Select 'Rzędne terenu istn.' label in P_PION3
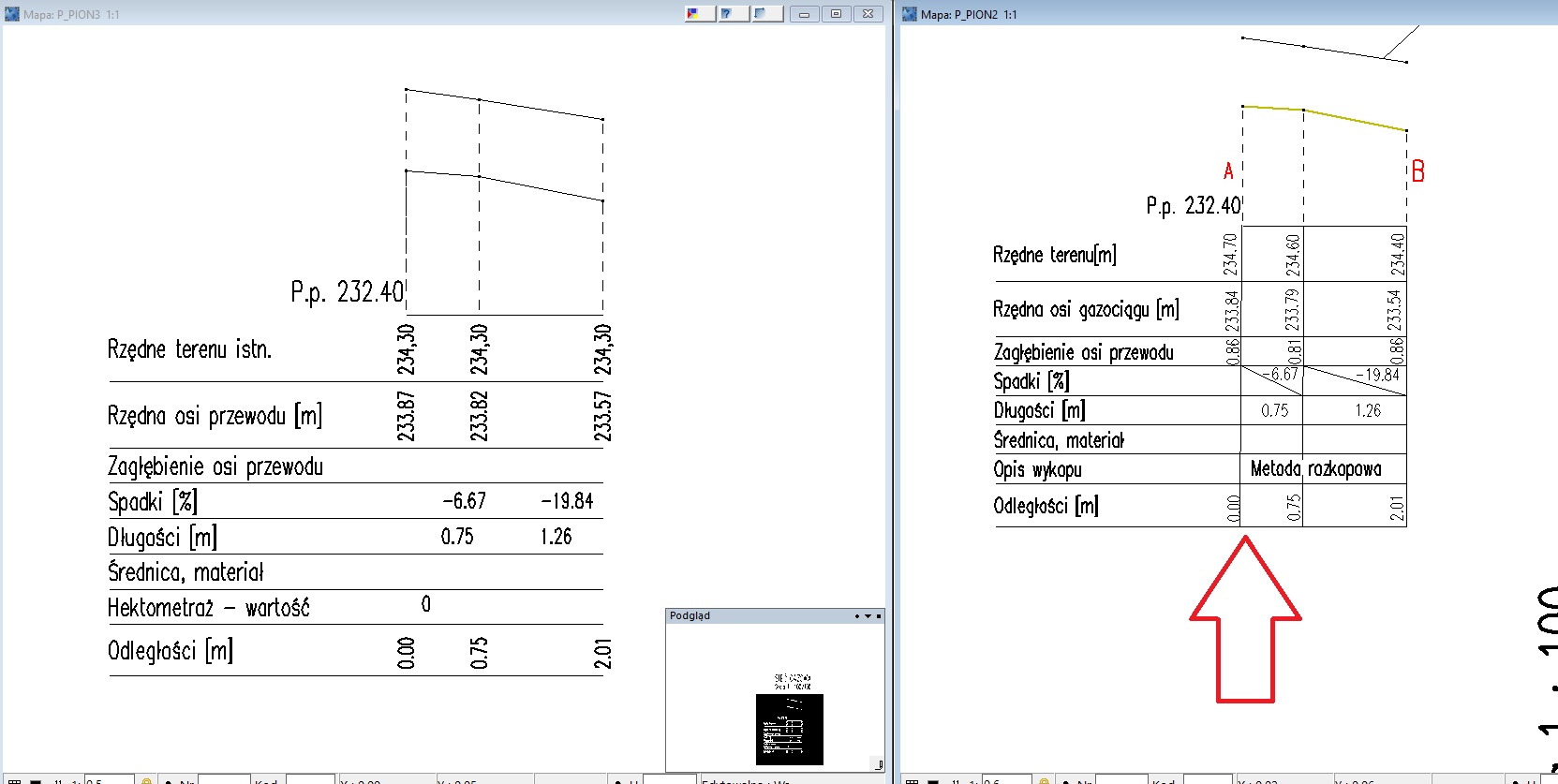The width and height of the screenshot is (1558, 784). click(x=189, y=349)
